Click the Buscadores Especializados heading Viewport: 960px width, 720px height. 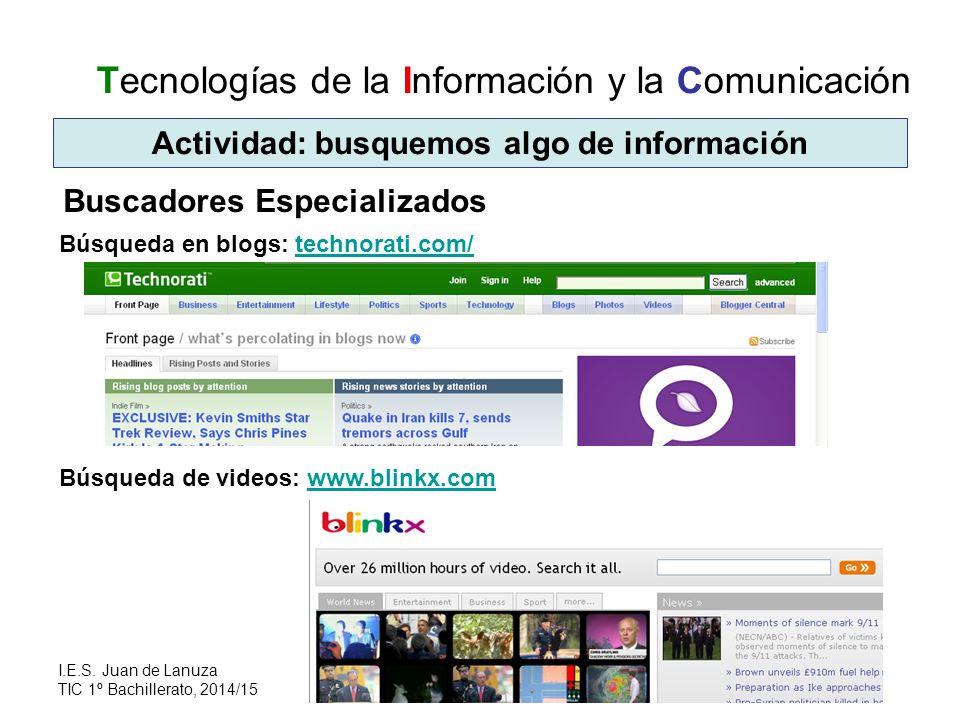[275, 201]
